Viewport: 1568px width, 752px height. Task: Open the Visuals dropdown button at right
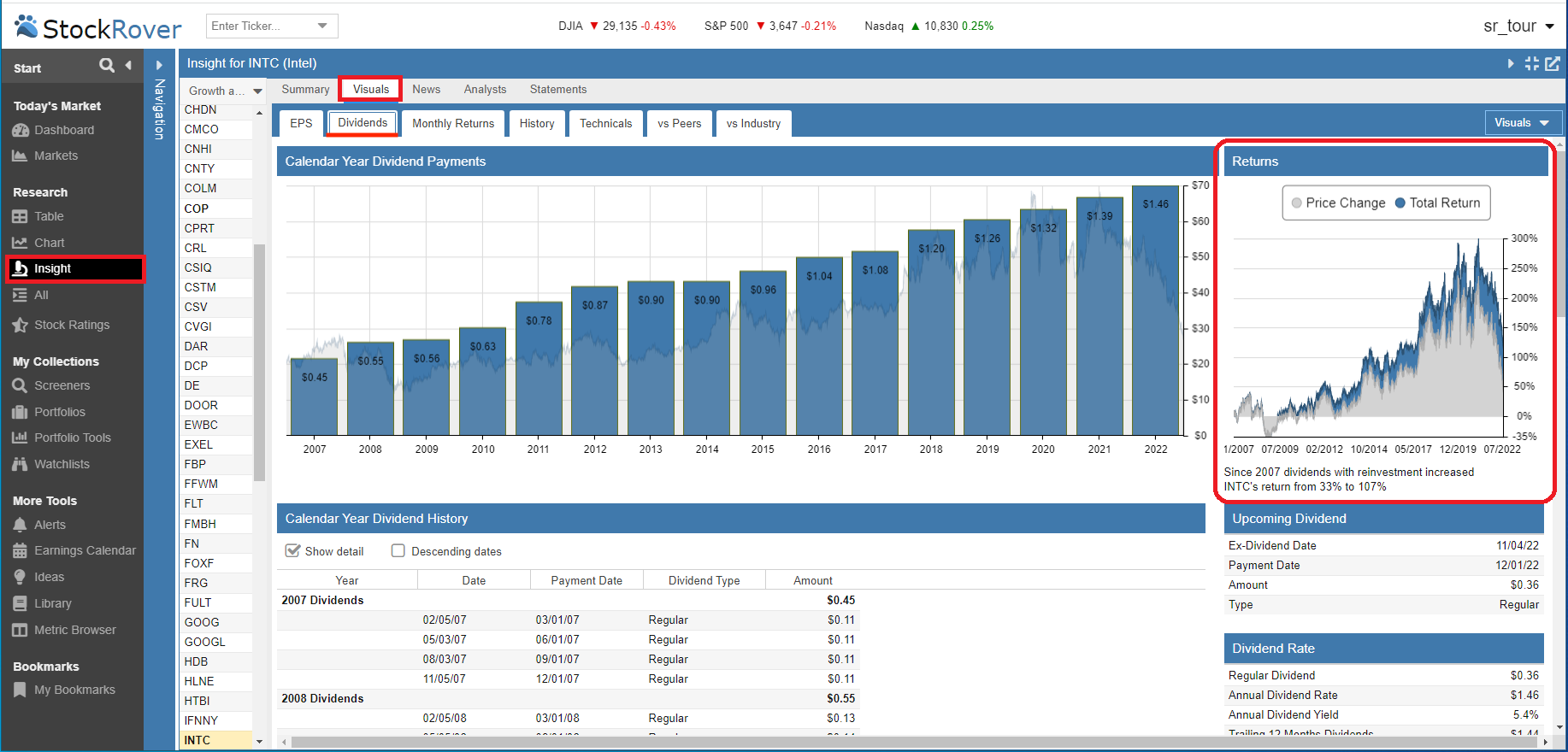(x=1523, y=122)
